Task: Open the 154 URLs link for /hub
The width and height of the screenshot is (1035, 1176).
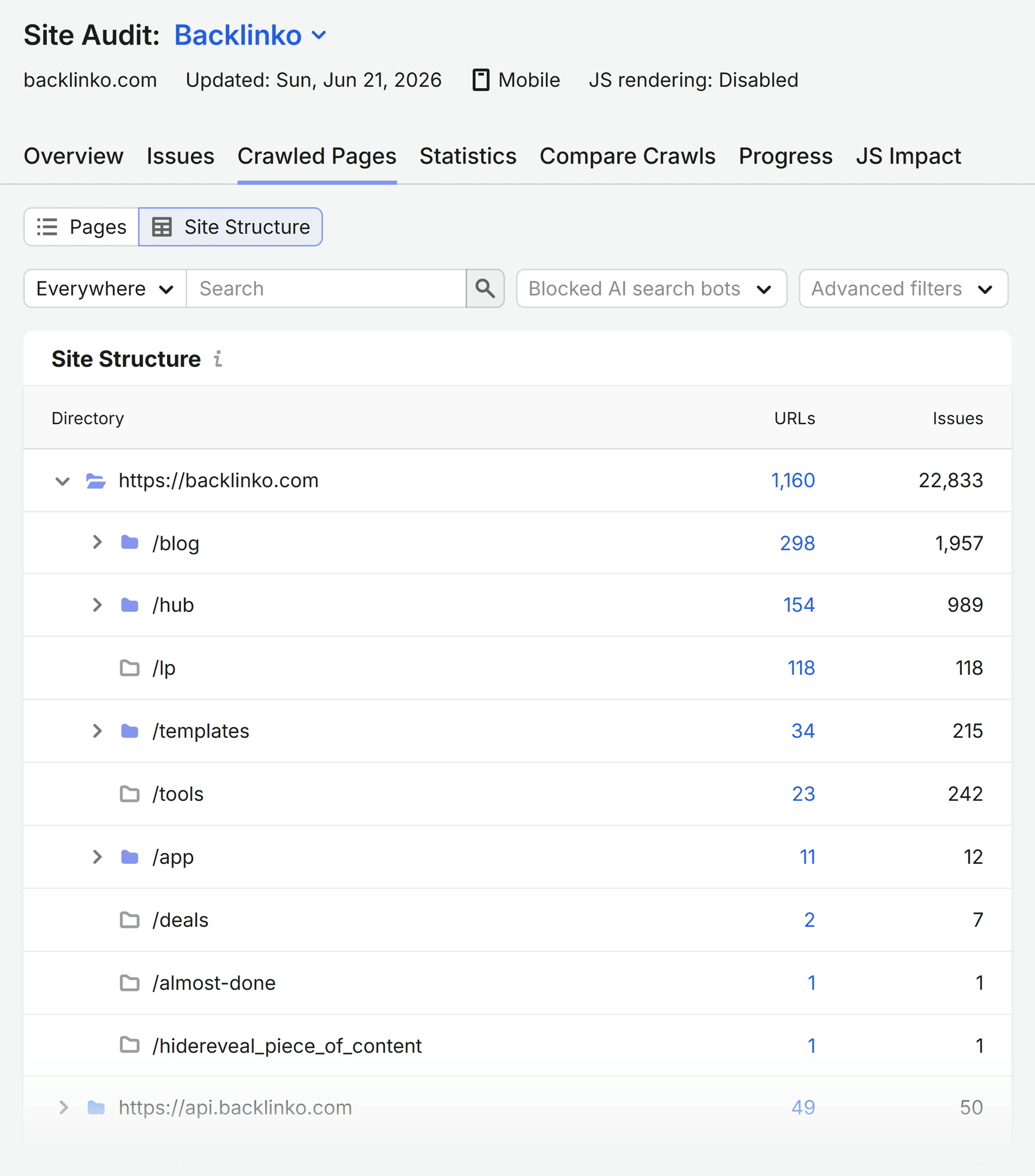Action: pos(799,605)
